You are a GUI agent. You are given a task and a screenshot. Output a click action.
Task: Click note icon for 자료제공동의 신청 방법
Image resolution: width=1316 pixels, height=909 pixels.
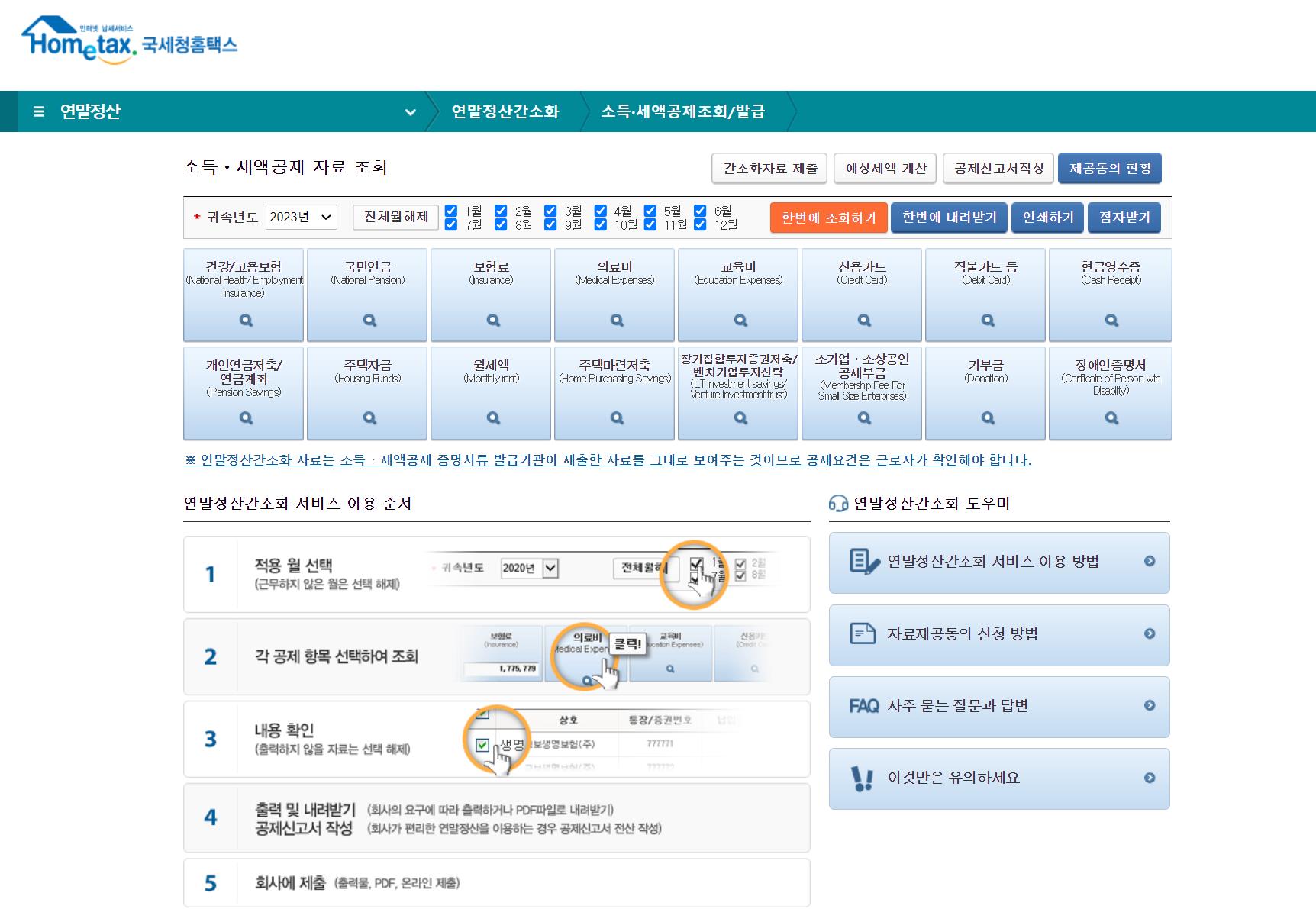pos(863,633)
